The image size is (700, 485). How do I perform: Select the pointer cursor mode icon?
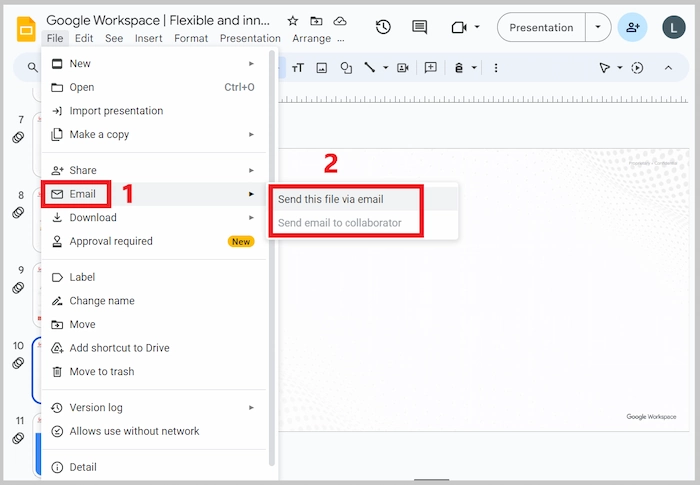[604, 68]
